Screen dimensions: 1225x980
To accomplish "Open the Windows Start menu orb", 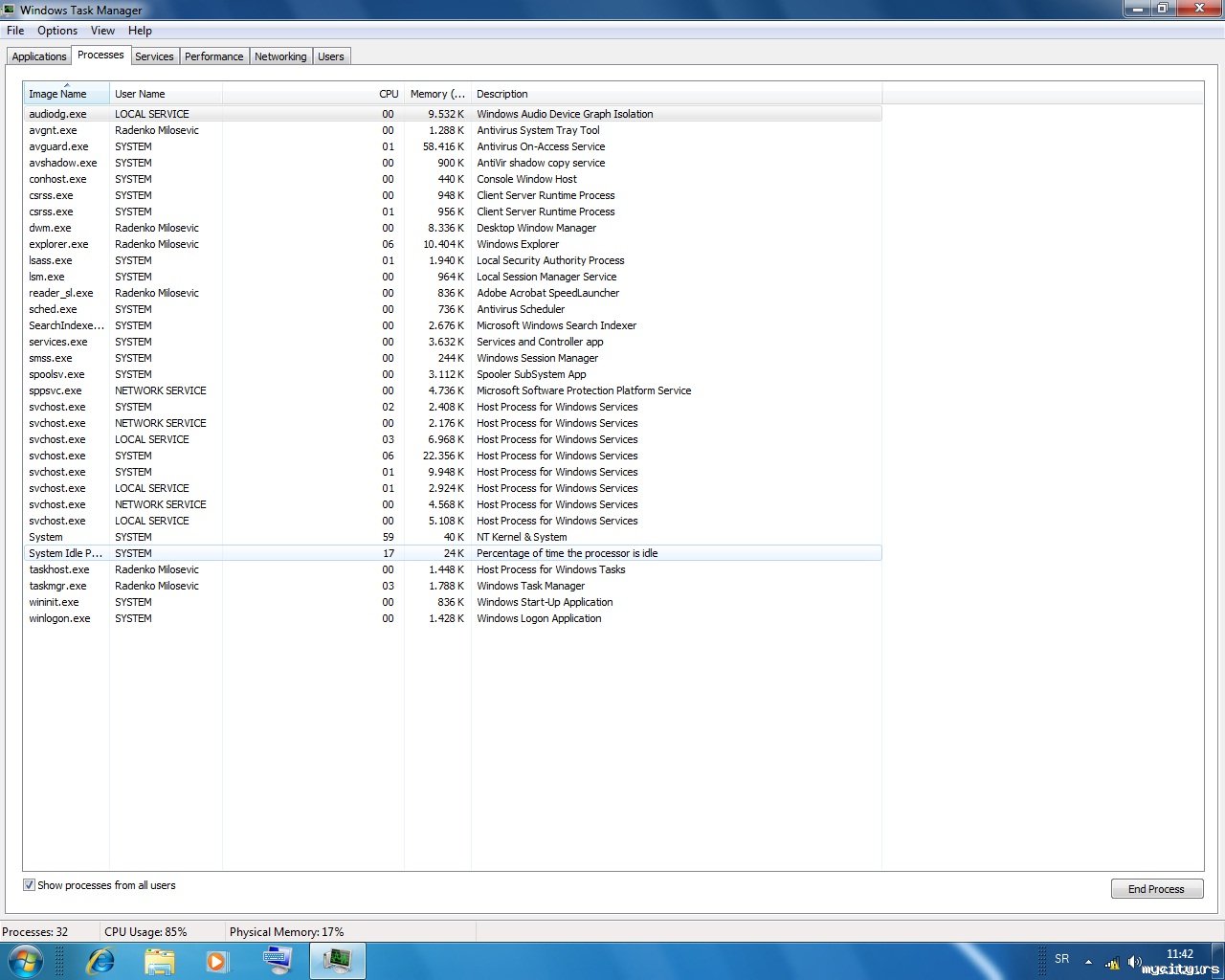I will [x=26, y=961].
